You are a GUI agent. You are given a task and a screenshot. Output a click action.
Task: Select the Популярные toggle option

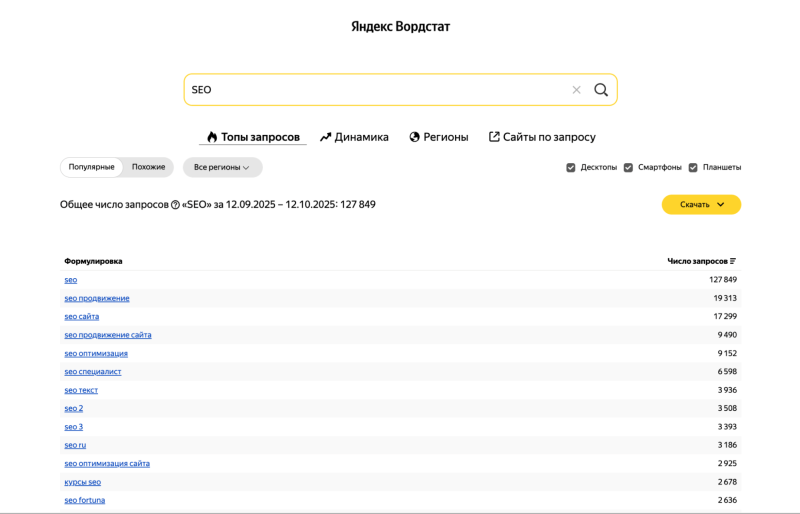click(x=92, y=167)
